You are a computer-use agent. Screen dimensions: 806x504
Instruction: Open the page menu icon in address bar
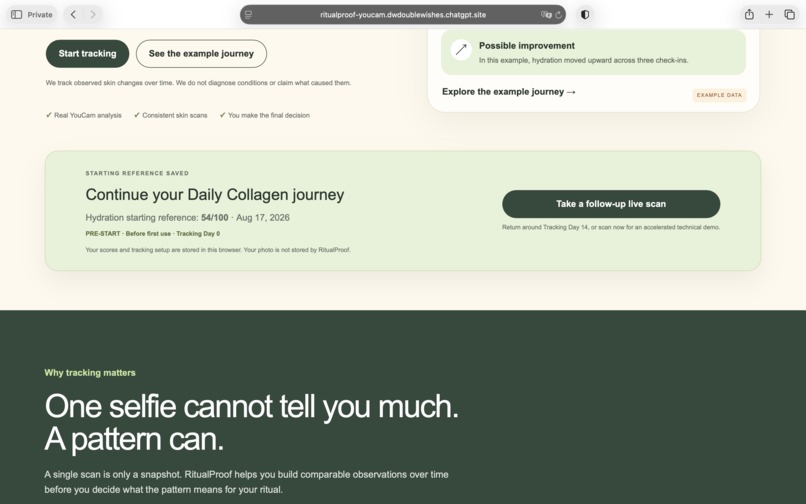click(x=249, y=14)
